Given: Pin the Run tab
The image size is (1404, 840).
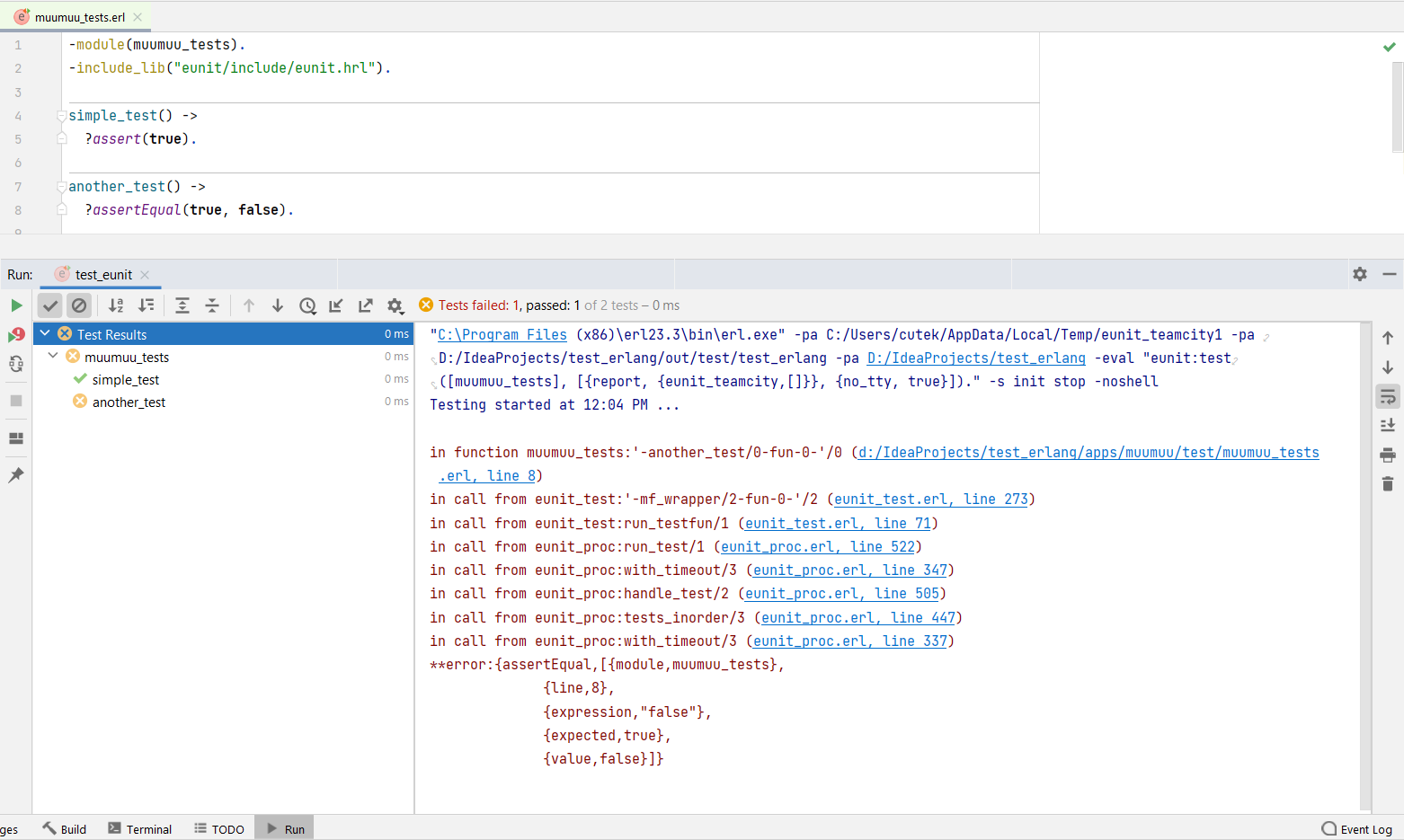Looking at the screenshot, I should tap(16, 475).
